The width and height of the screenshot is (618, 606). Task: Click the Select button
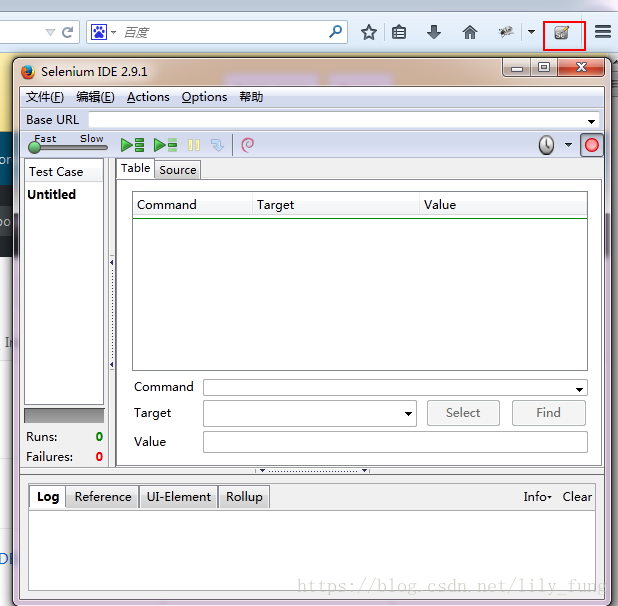pyautogui.click(x=463, y=413)
